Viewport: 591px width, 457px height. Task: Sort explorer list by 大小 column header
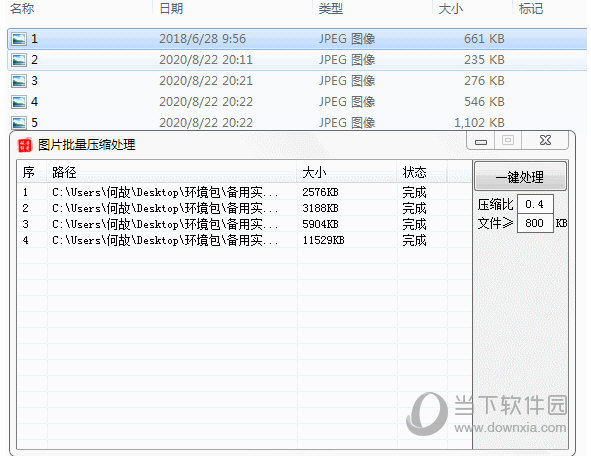pos(450,8)
